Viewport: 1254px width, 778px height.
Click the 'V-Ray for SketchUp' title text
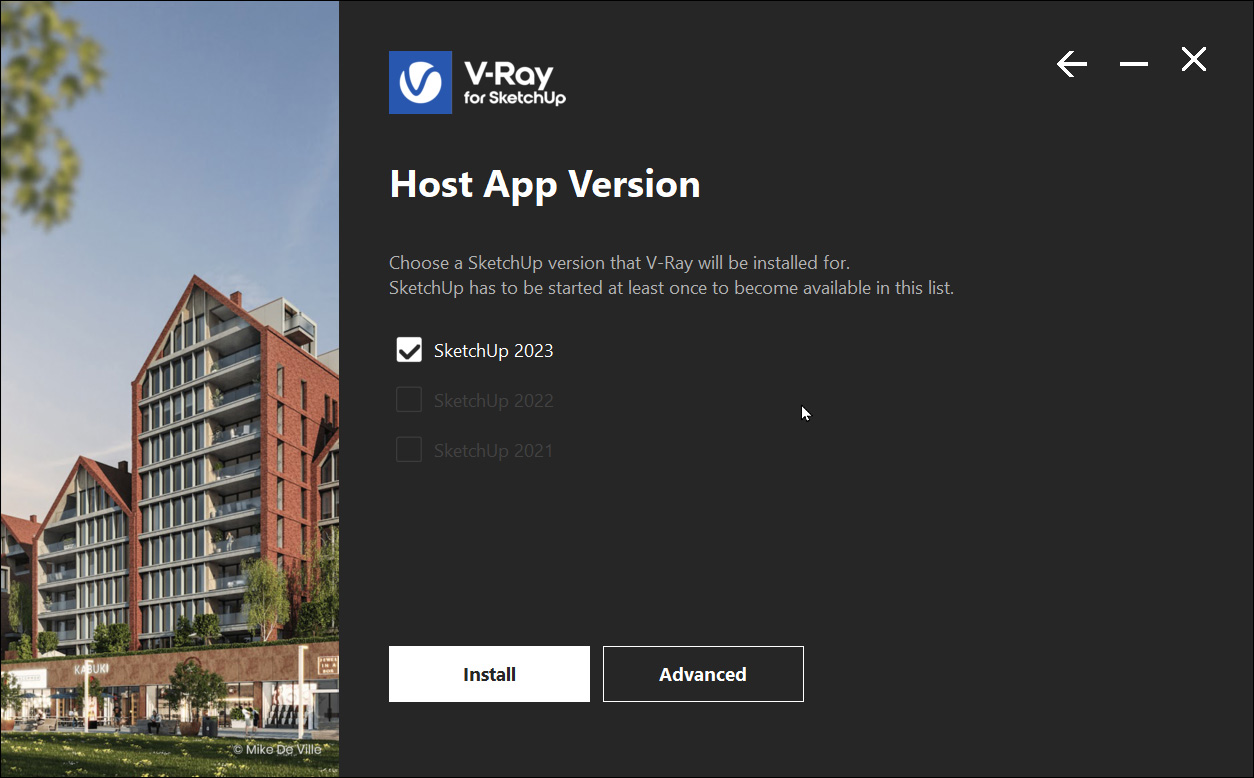click(x=515, y=83)
